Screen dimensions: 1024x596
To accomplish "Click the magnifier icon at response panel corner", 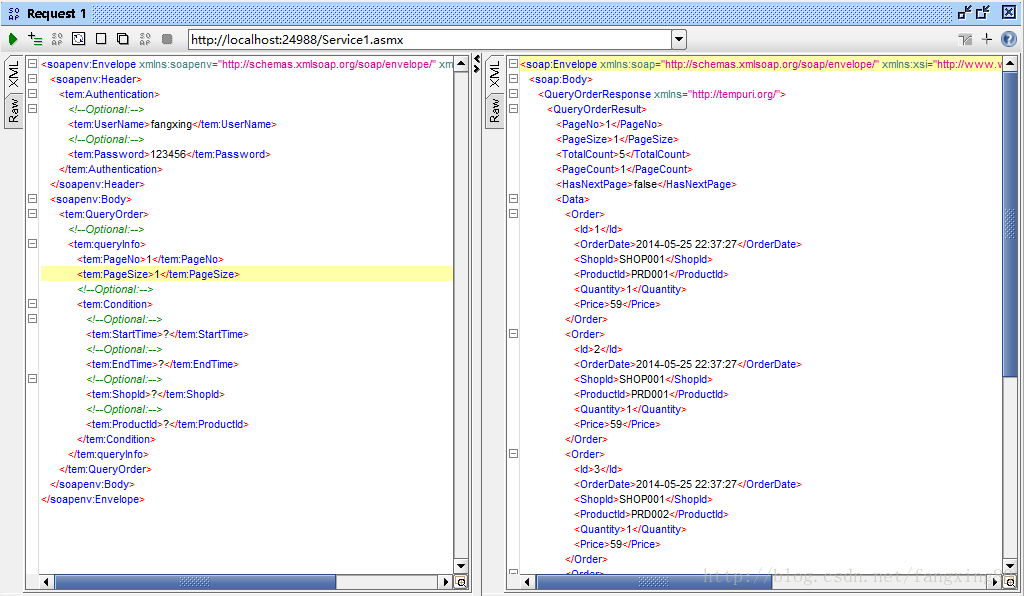I will [x=1010, y=582].
